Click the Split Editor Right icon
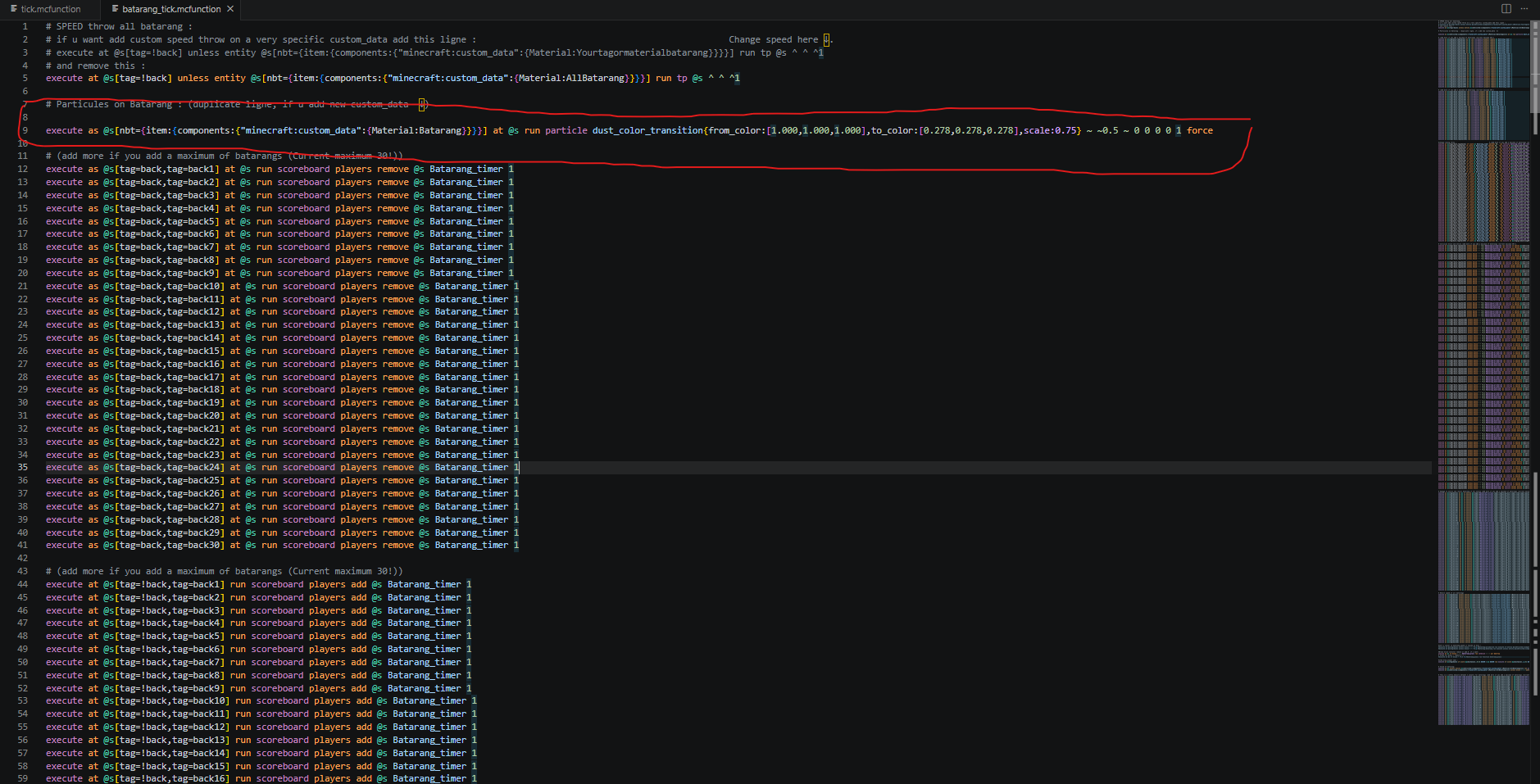 tap(1506, 8)
